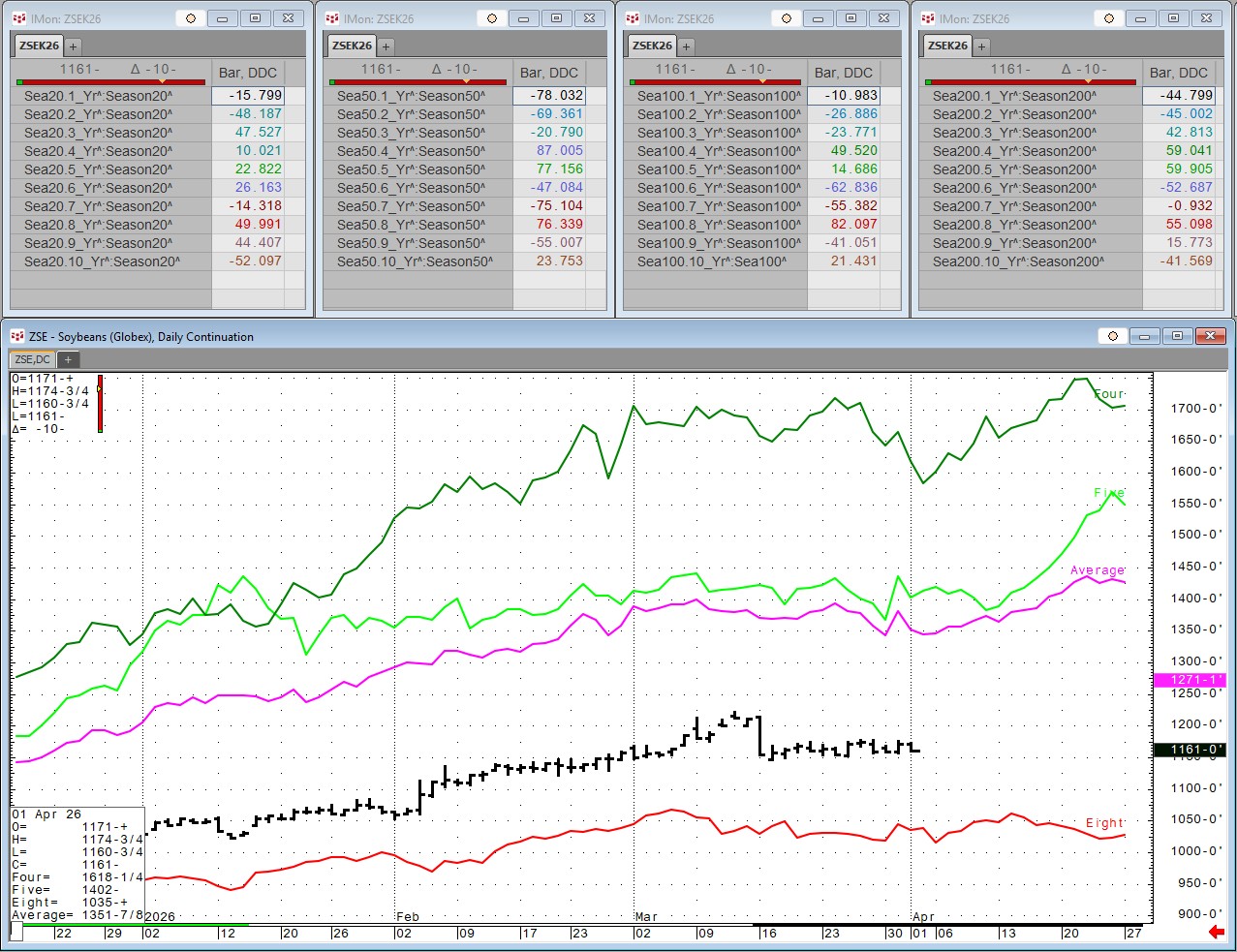
Task: Select the Sea20.8_Yr row value 49.991
Action: tap(257, 225)
